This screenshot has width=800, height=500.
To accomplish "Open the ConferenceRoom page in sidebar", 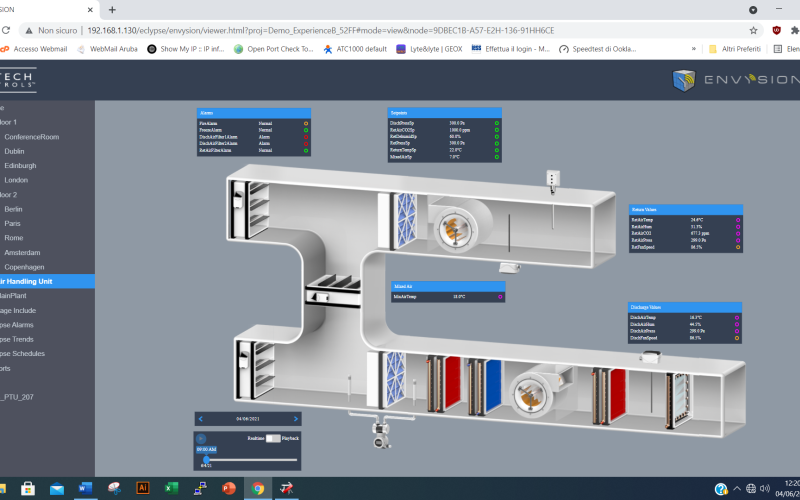I will (x=31, y=137).
